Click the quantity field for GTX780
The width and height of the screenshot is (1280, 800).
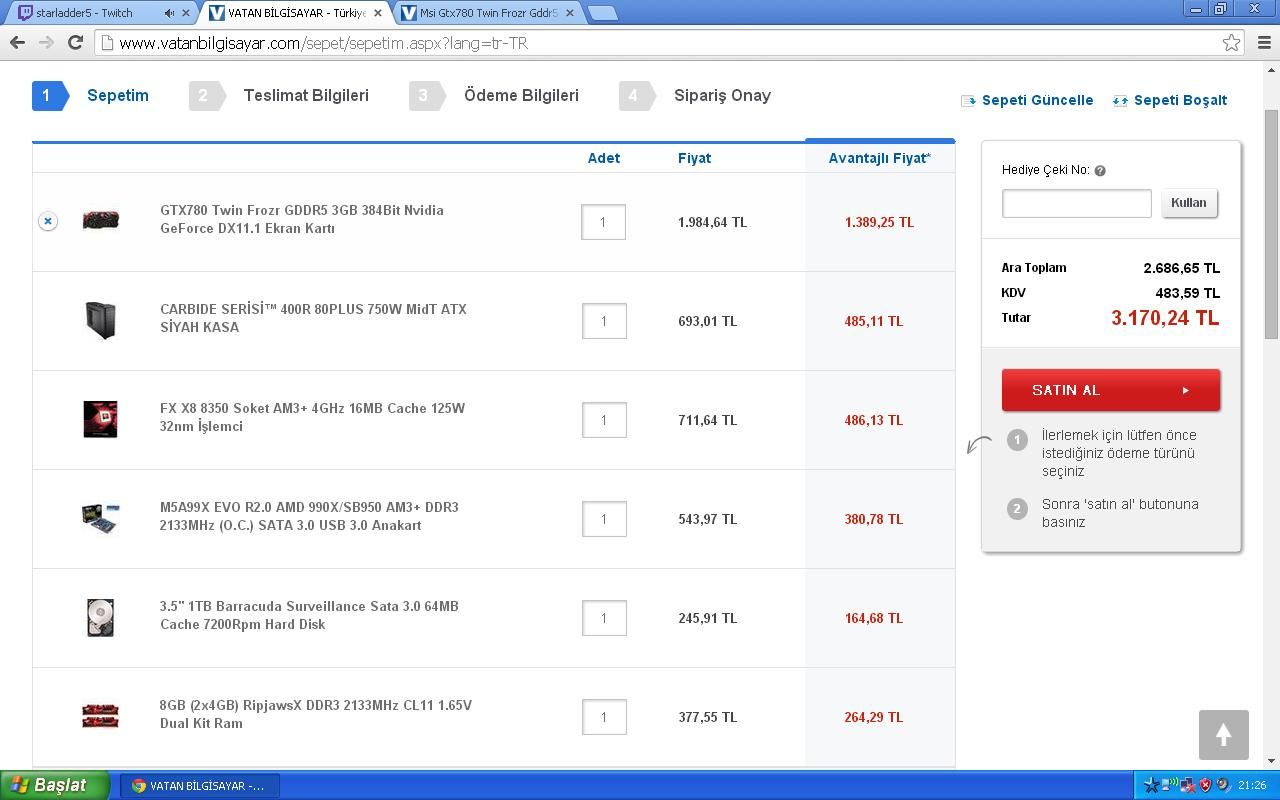pyautogui.click(x=603, y=222)
